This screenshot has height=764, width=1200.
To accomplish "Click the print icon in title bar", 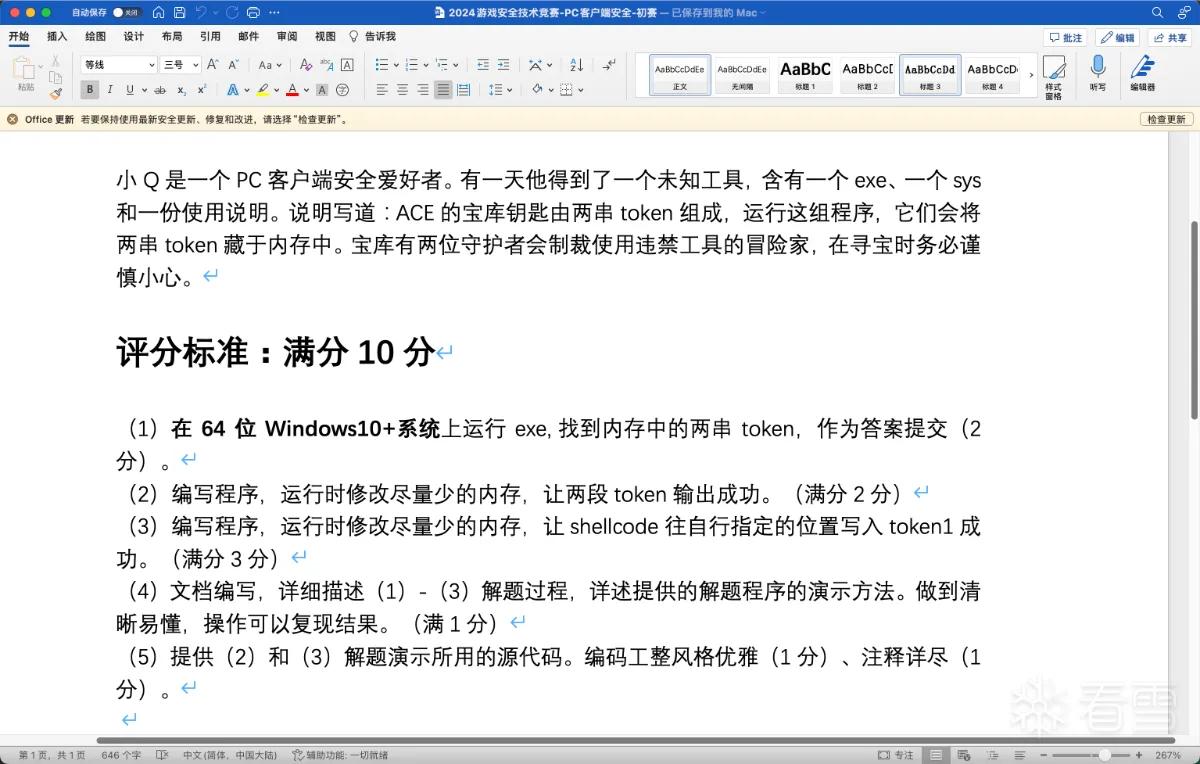I will click(253, 12).
